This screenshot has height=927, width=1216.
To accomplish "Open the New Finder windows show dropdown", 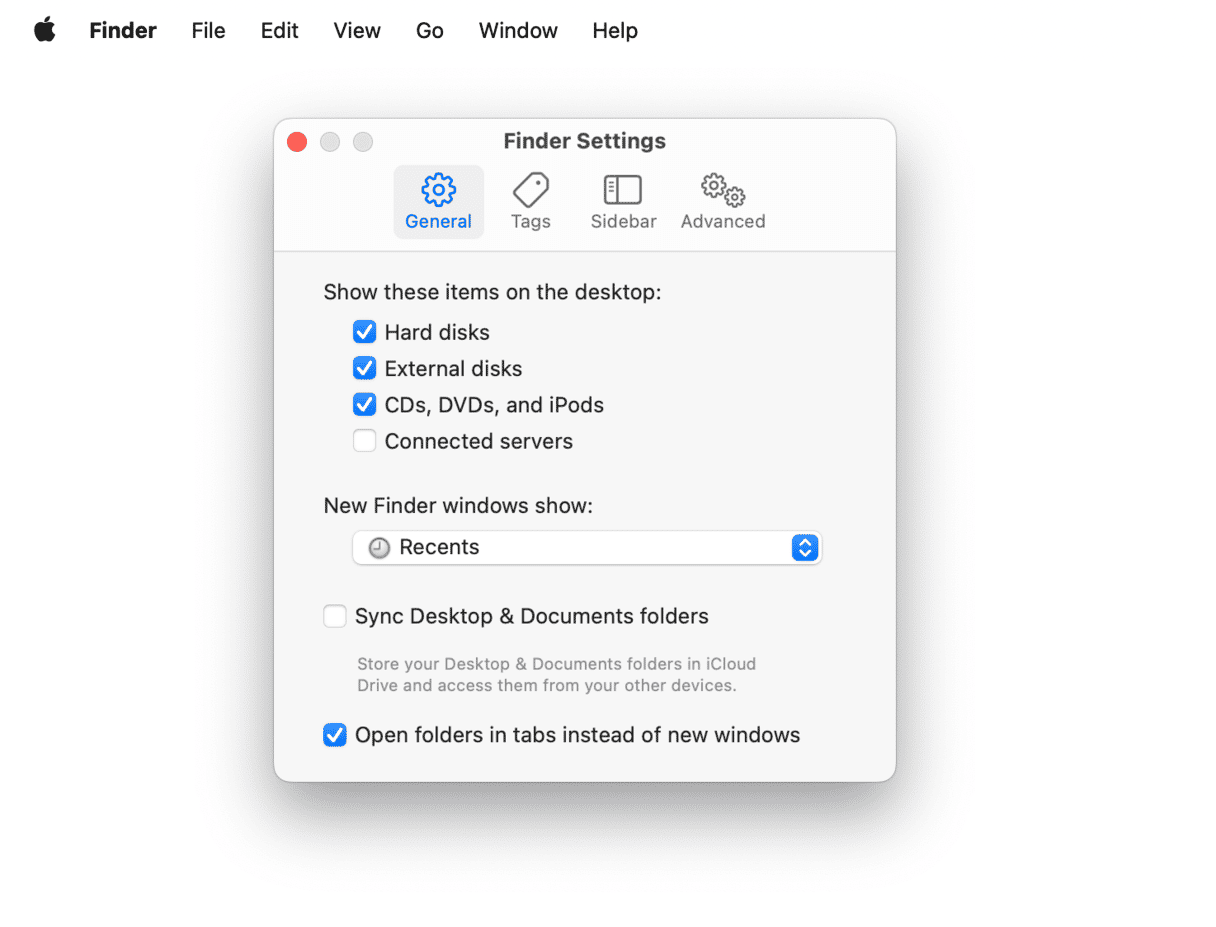I will coord(586,548).
